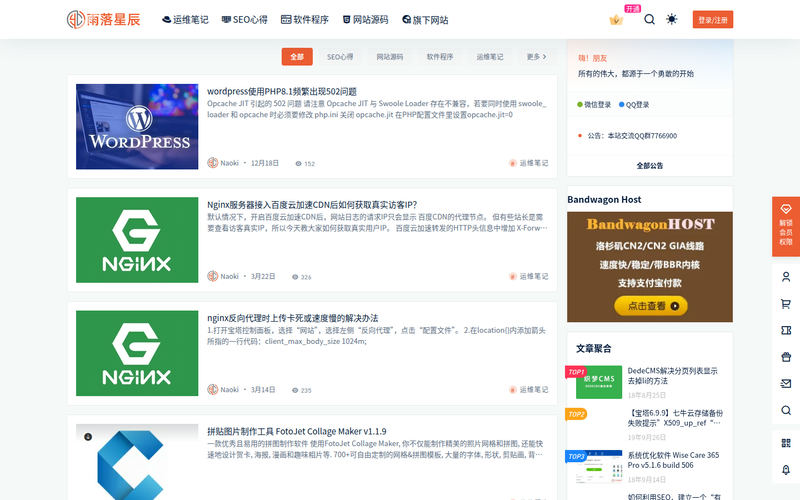Open thumbnail of nginx反向代理 article
Screen dimensions: 800x500
pyautogui.click(x=137, y=353)
